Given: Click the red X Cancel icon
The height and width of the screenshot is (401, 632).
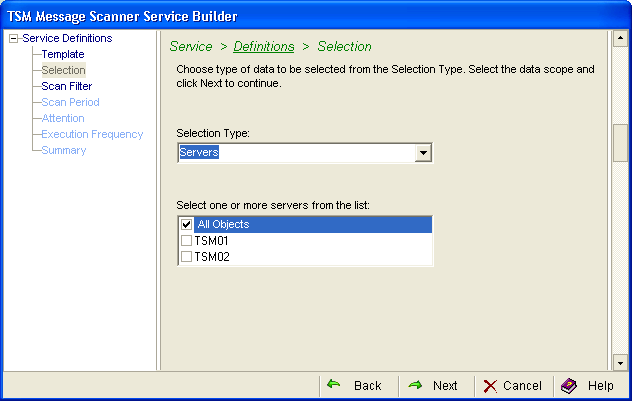Looking at the screenshot, I should coord(490,386).
